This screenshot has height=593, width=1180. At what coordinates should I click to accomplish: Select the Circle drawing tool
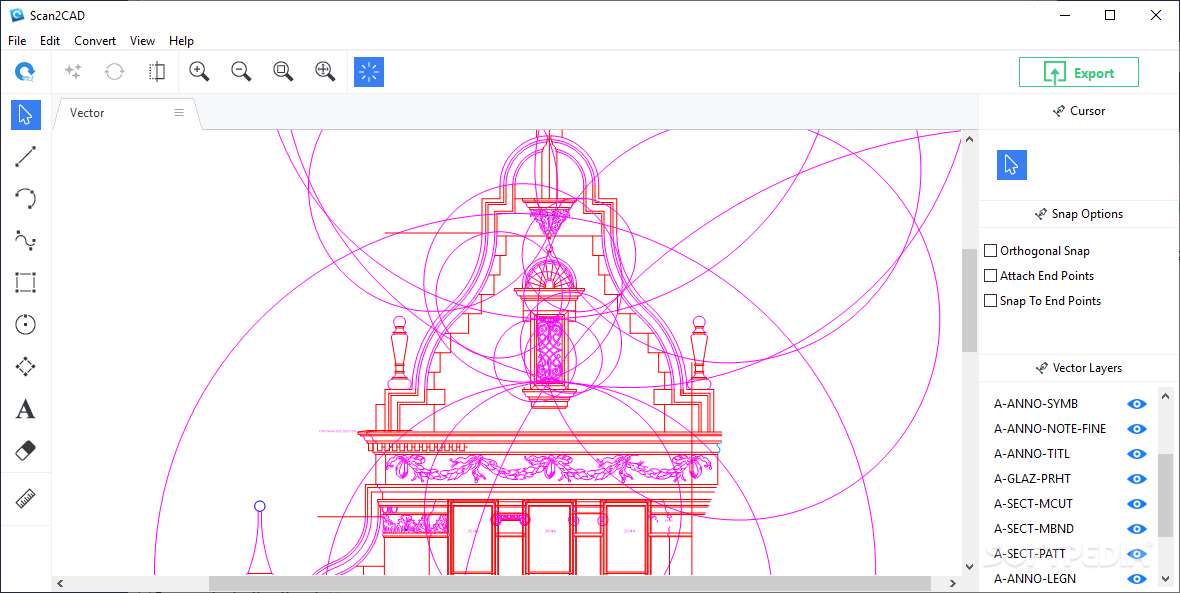(x=25, y=324)
